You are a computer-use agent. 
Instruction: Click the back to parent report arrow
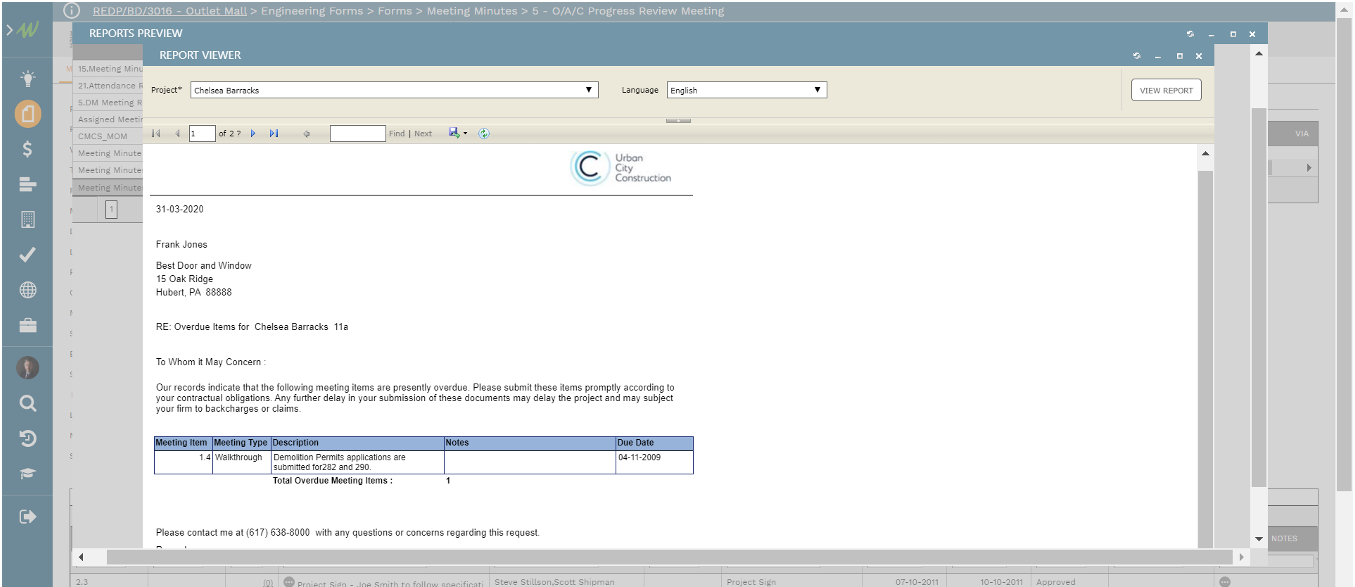pos(306,133)
